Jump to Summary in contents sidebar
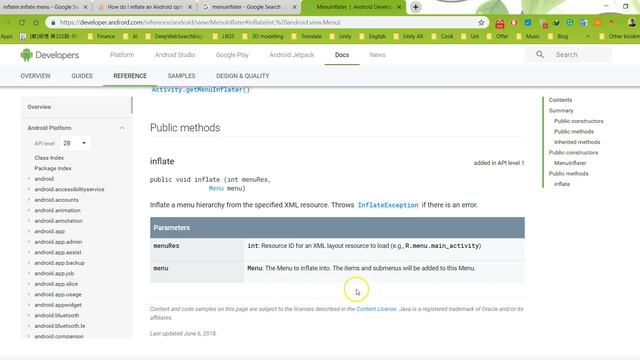This screenshot has width=640, height=360. [561, 111]
